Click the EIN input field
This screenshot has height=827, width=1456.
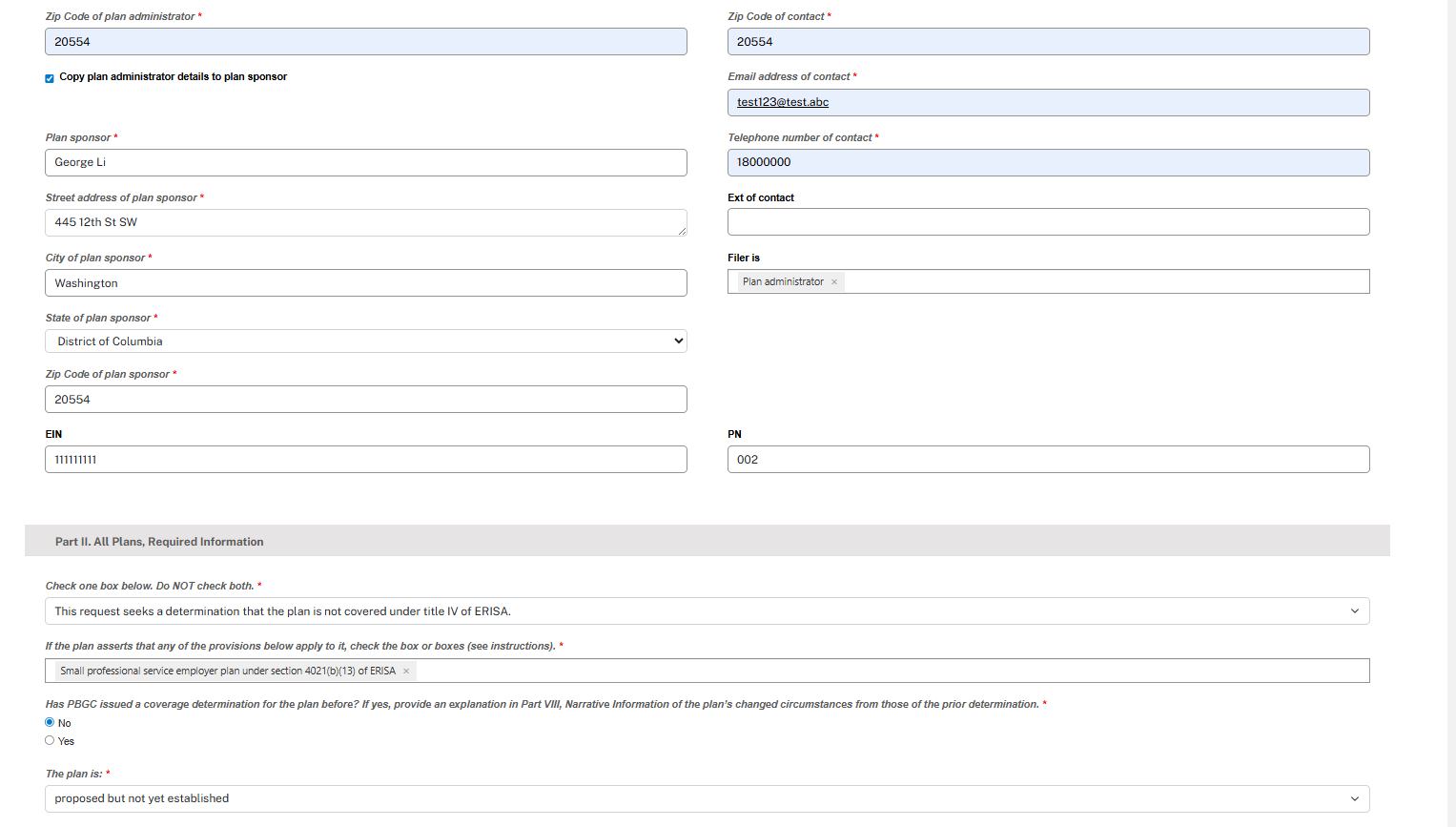click(365, 460)
